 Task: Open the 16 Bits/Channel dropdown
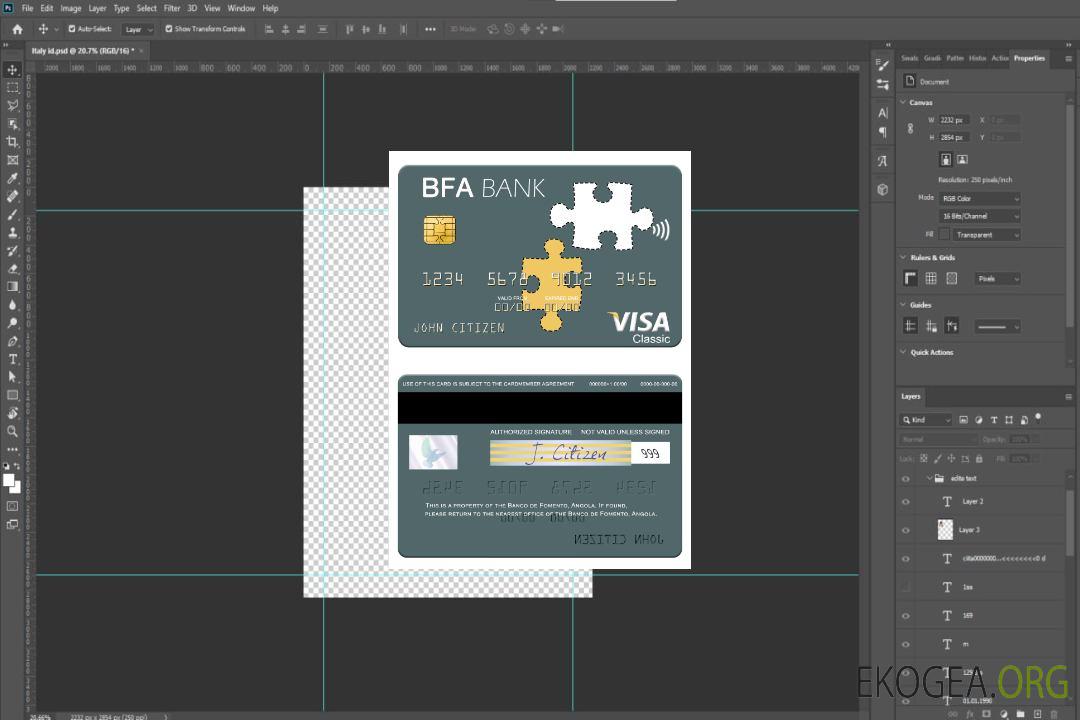coord(979,216)
